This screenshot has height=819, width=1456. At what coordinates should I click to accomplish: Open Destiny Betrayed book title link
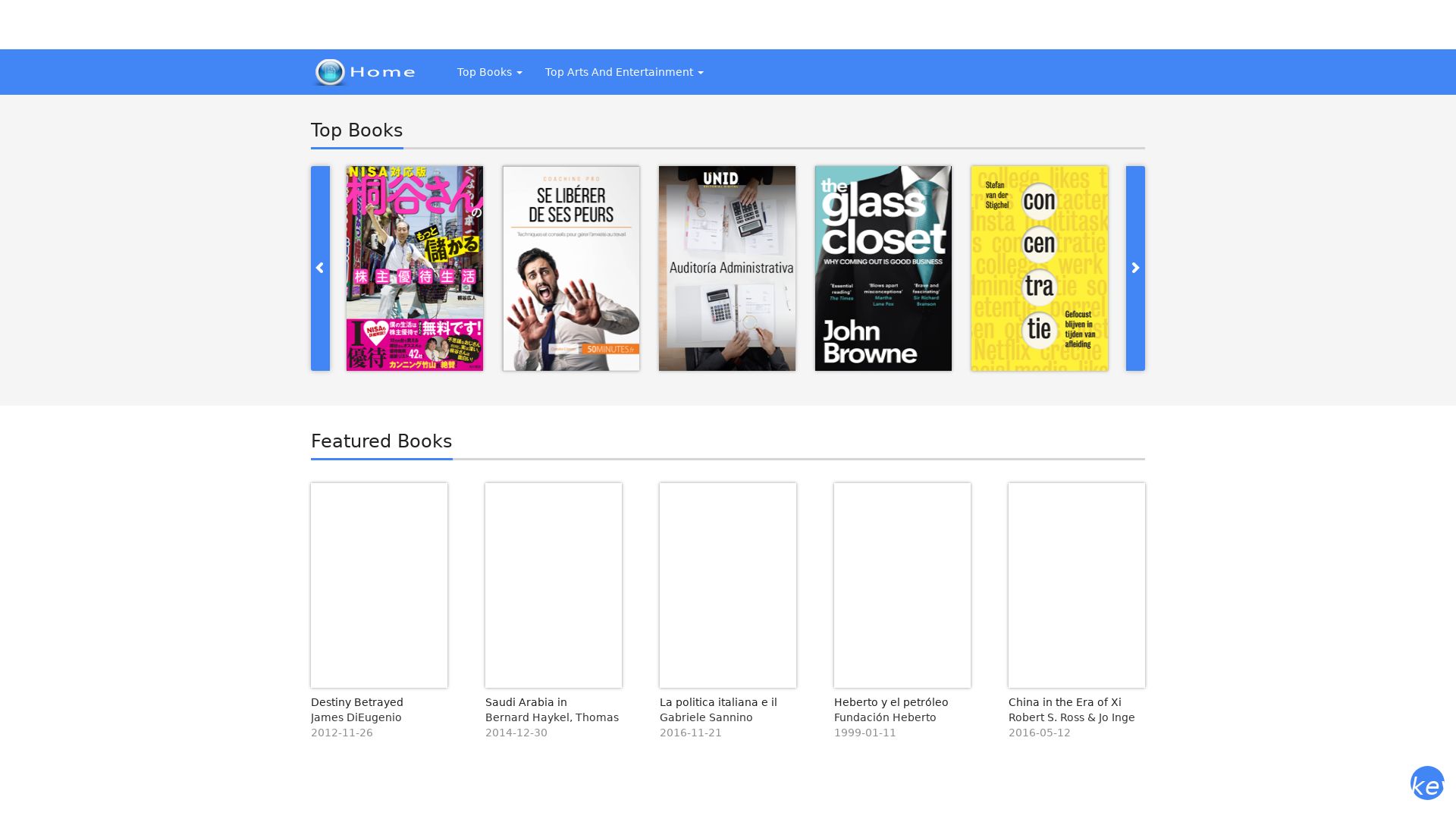[x=357, y=702]
